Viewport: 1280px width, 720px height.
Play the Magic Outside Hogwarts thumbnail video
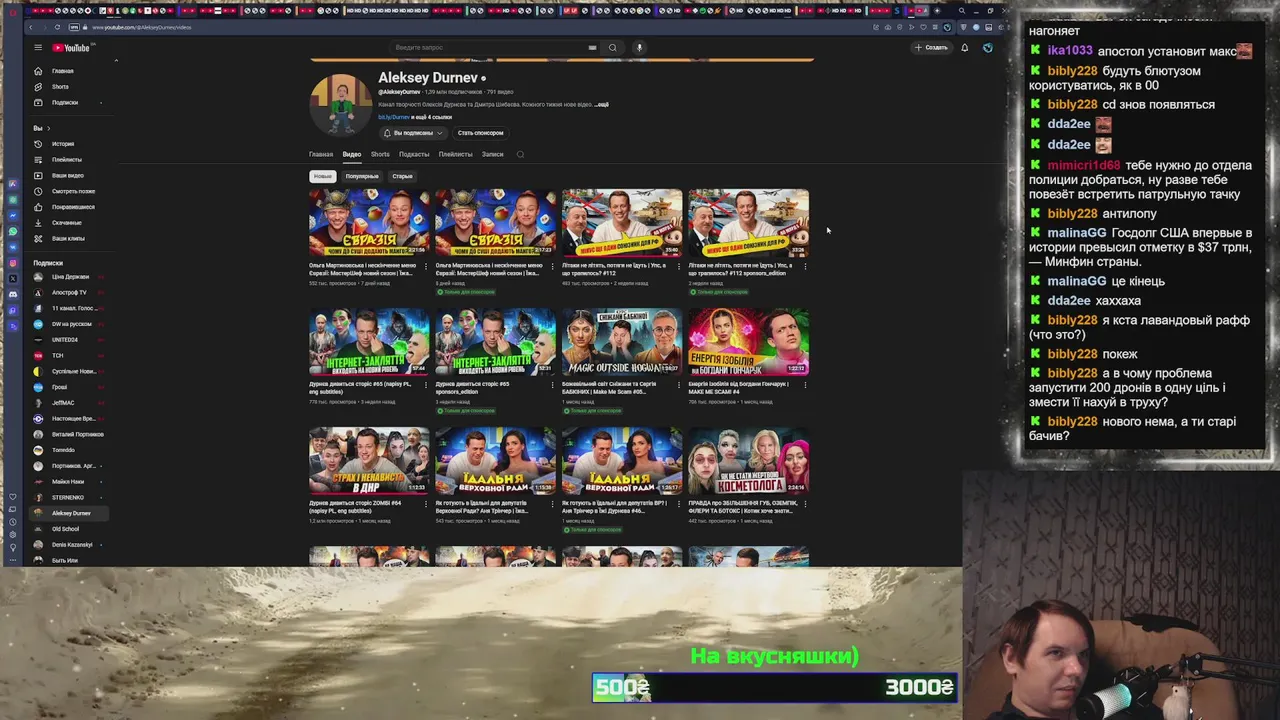click(622, 342)
